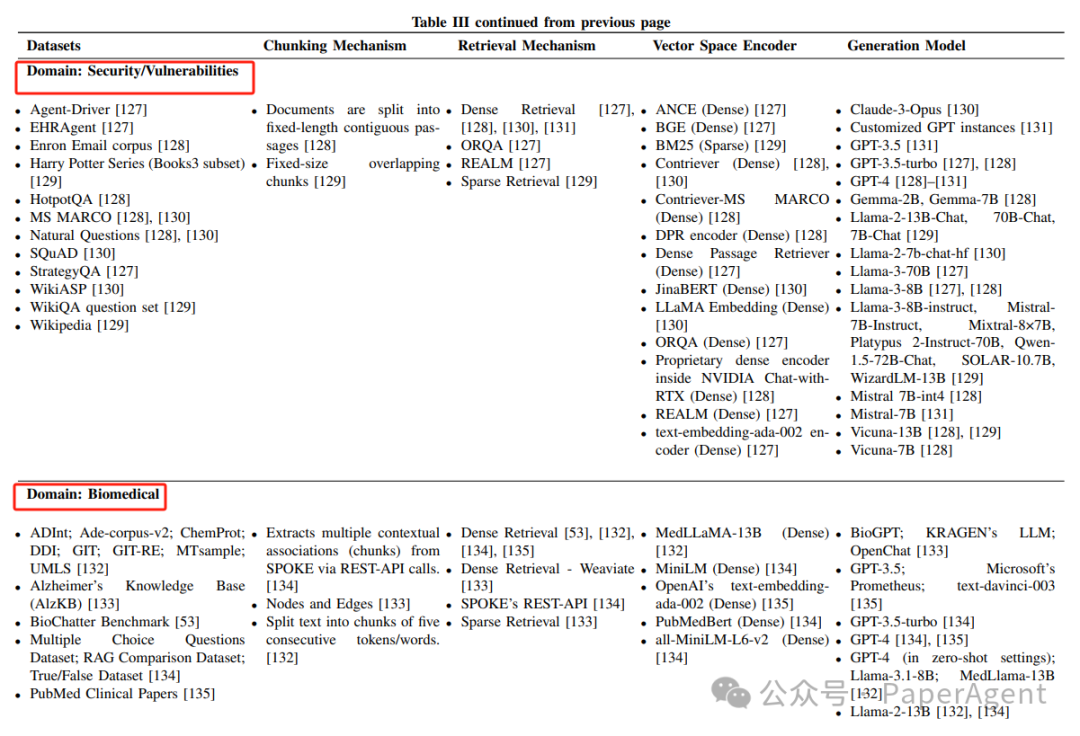This screenshot has height=736, width=1080.
Task: Select the 'Llama-3-8B [127], [128]' entry
Action: coord(926,289)
